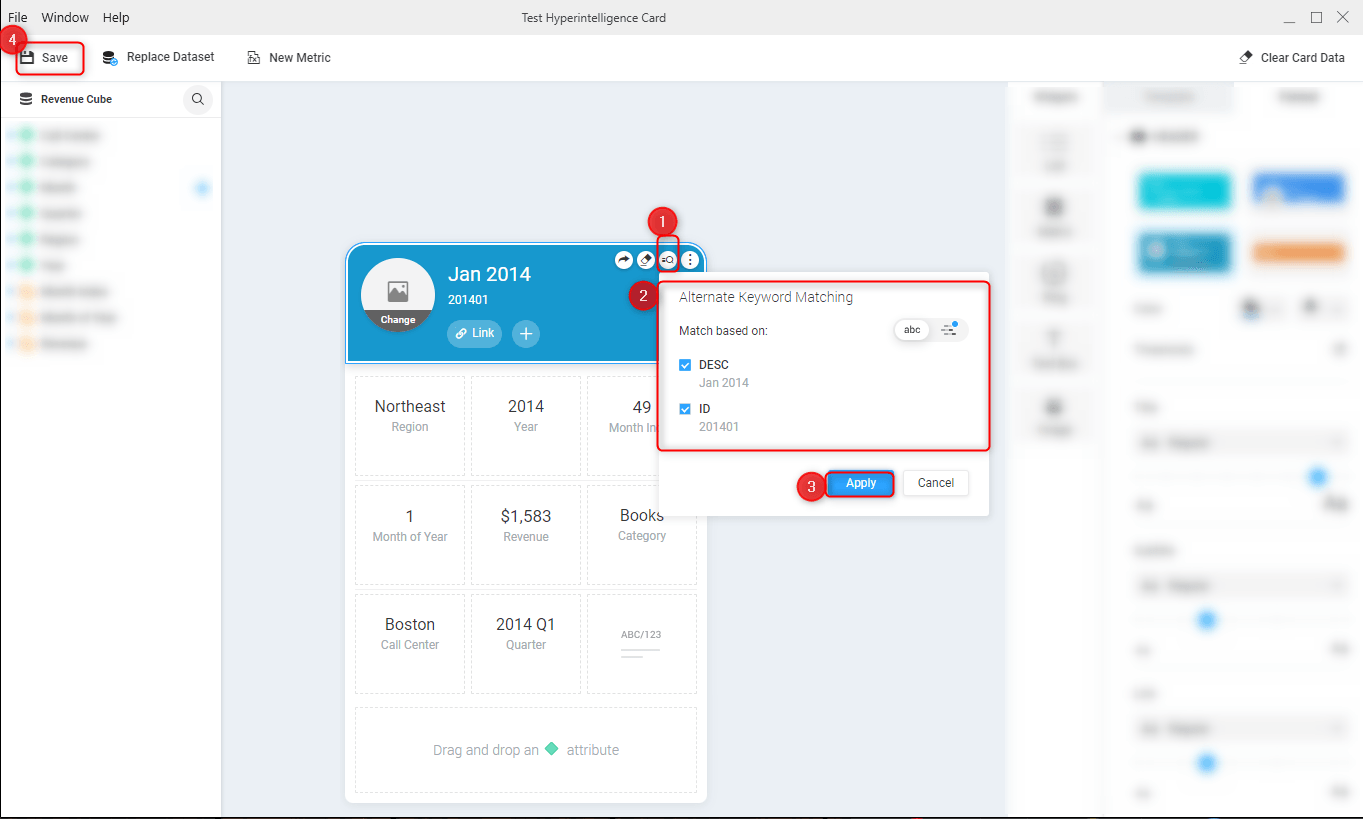Click Apply in keyword matching popup
The width and height of the screenshot is (1363, 819).
coord(860,483)
